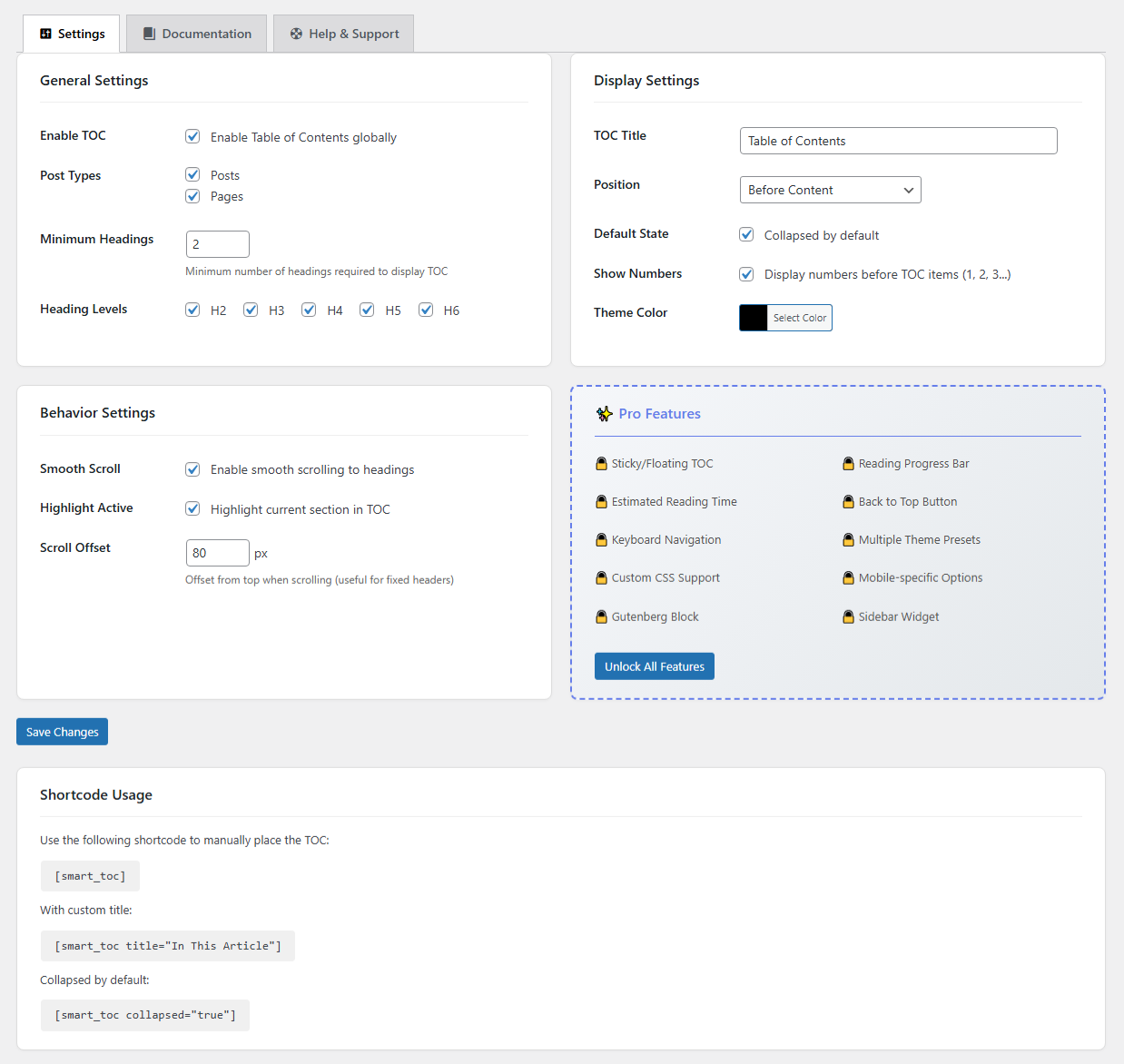This screenshot has height=1064, width=1124.
Task: Toggle the Pages post type checkbox
Action: (192, 196)
